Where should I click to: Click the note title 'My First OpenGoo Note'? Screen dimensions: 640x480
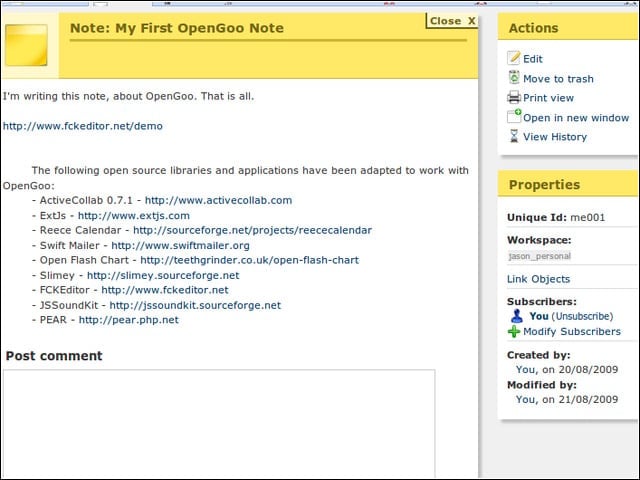pyautogui.click(x=200, y=28)
